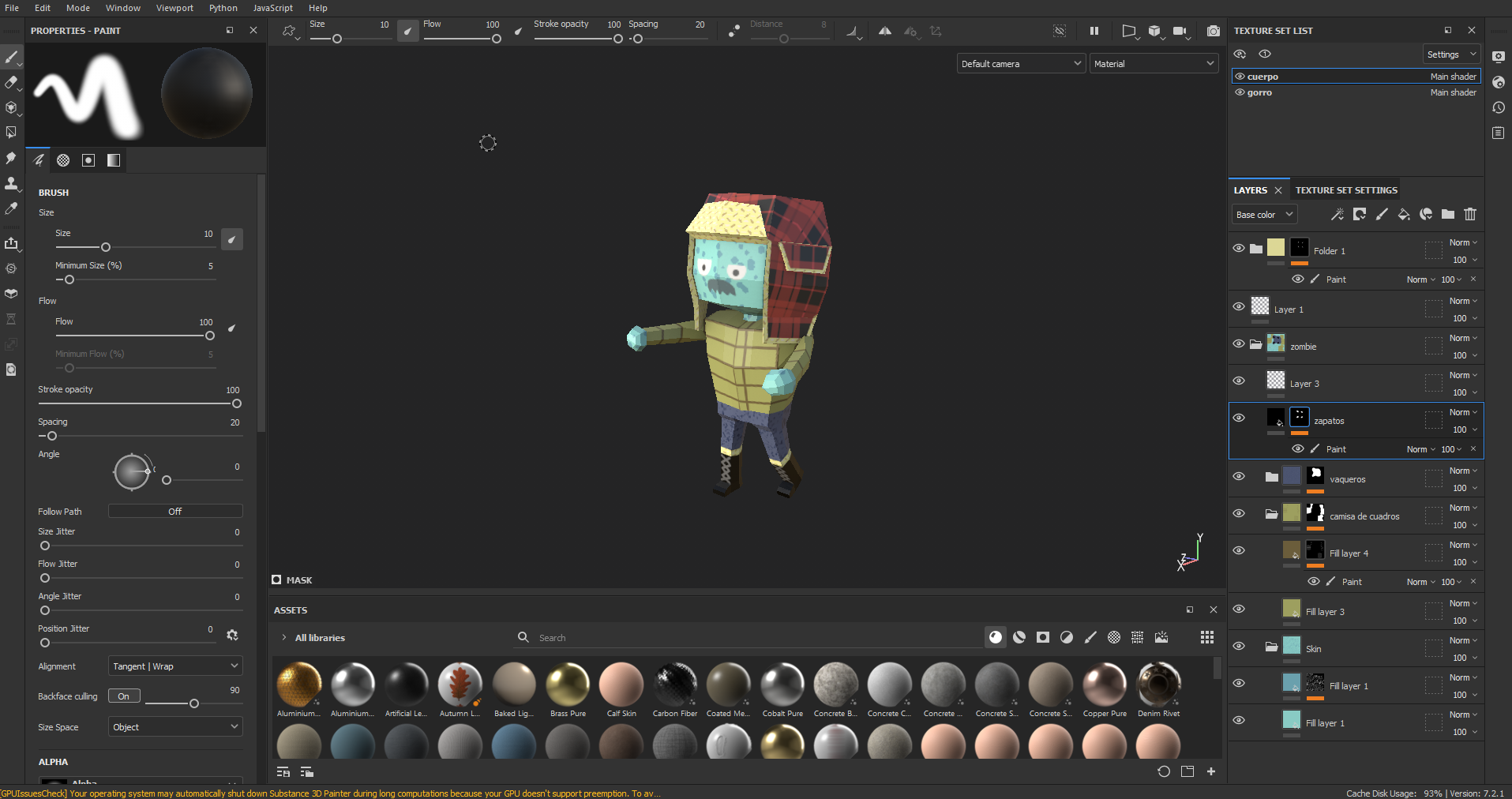
Task: Select the Eraser tool in left toolbar
Action: pyautogui.click(x=11, y=82)
